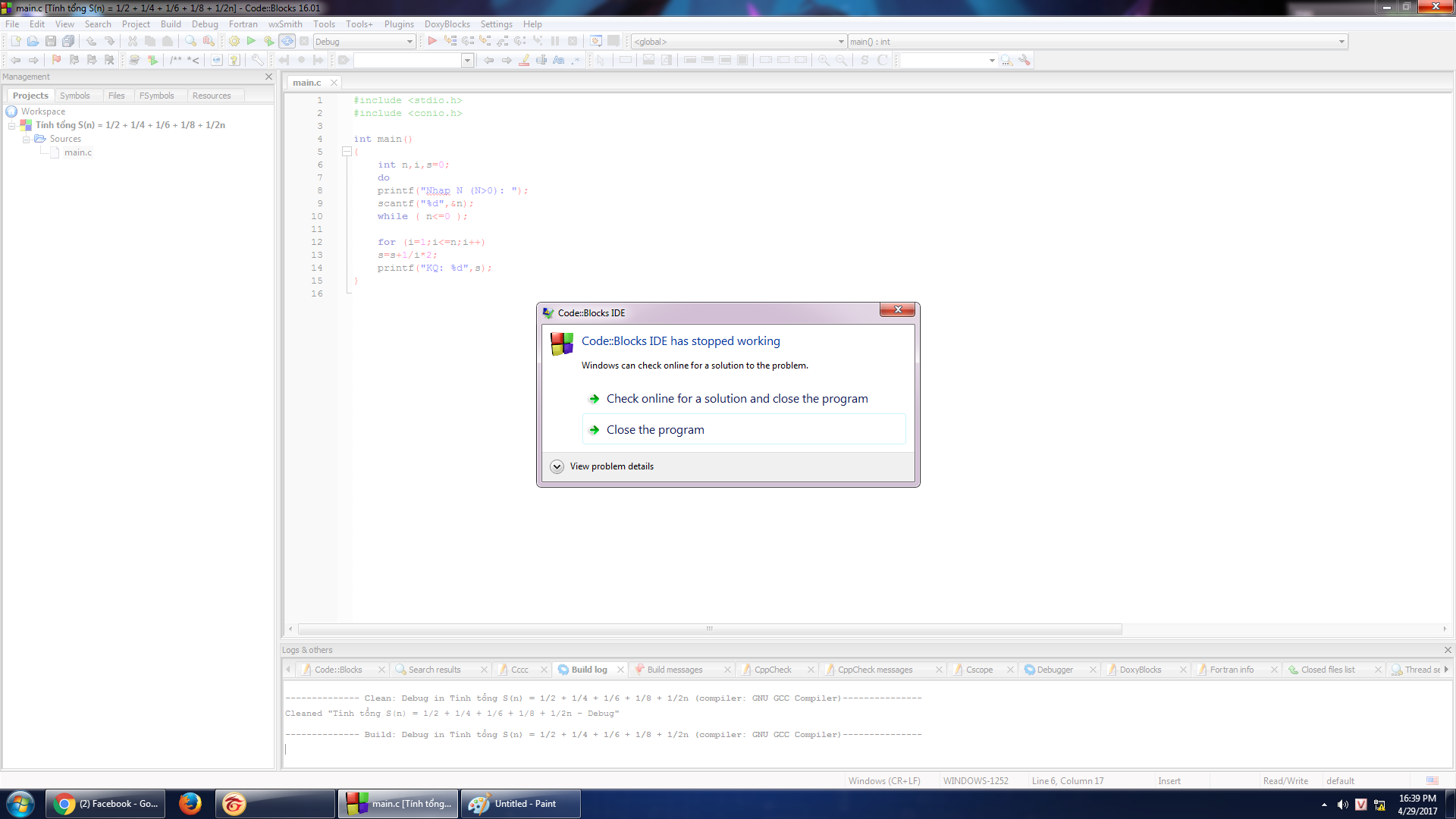Viewport: 1456px width, 819px height.
Task: Click the Build gear icon
Action: (234, 41)
